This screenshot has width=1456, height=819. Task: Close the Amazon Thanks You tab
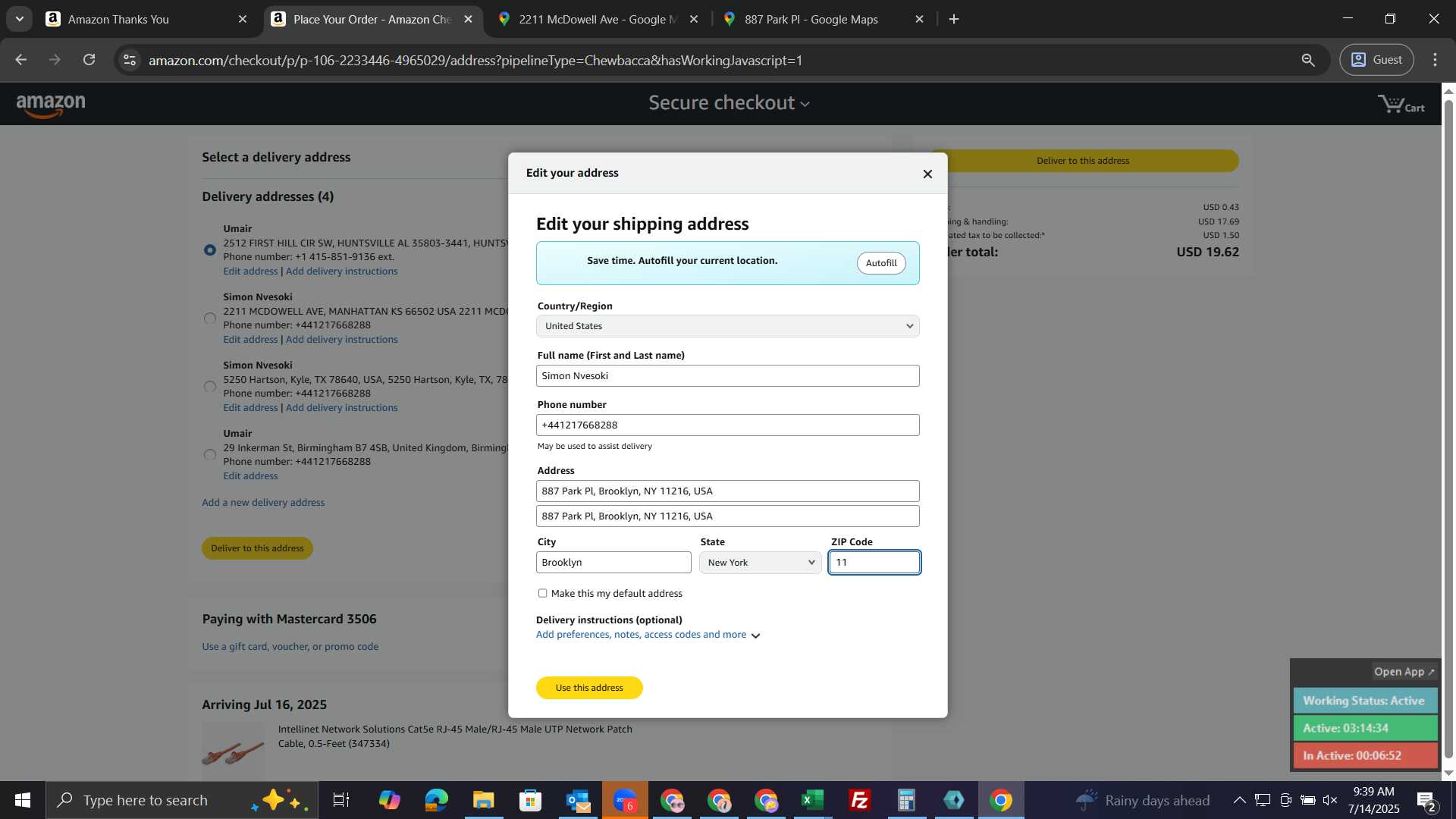click(243, 19)
